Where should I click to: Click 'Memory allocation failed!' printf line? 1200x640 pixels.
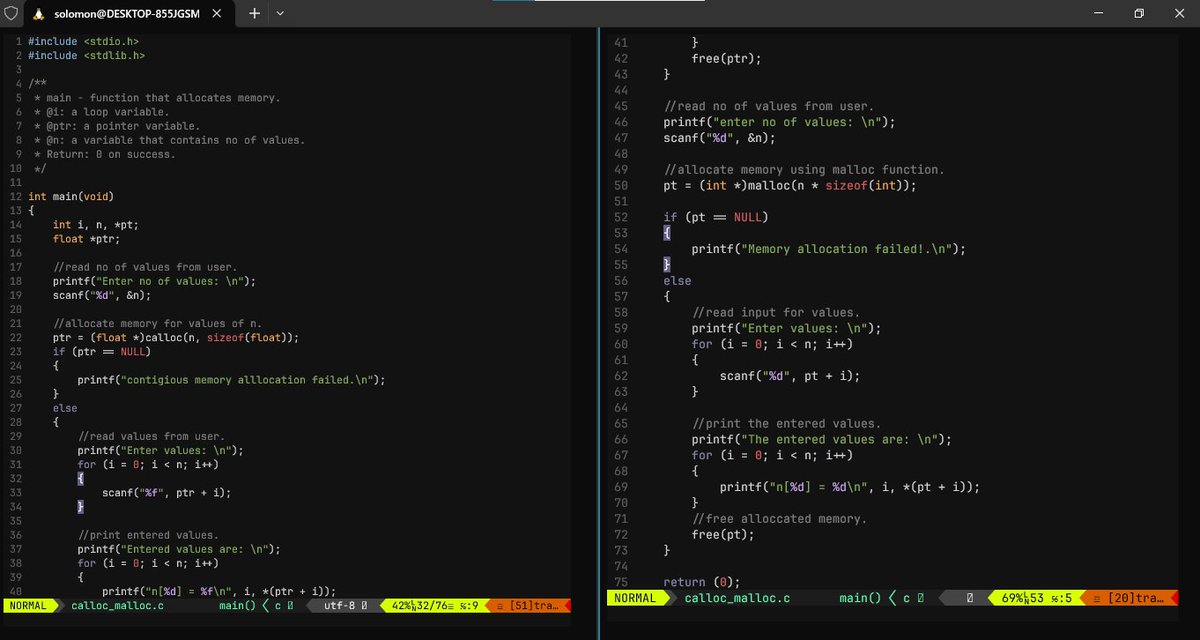pyautogui.click(x=829, y=249)
